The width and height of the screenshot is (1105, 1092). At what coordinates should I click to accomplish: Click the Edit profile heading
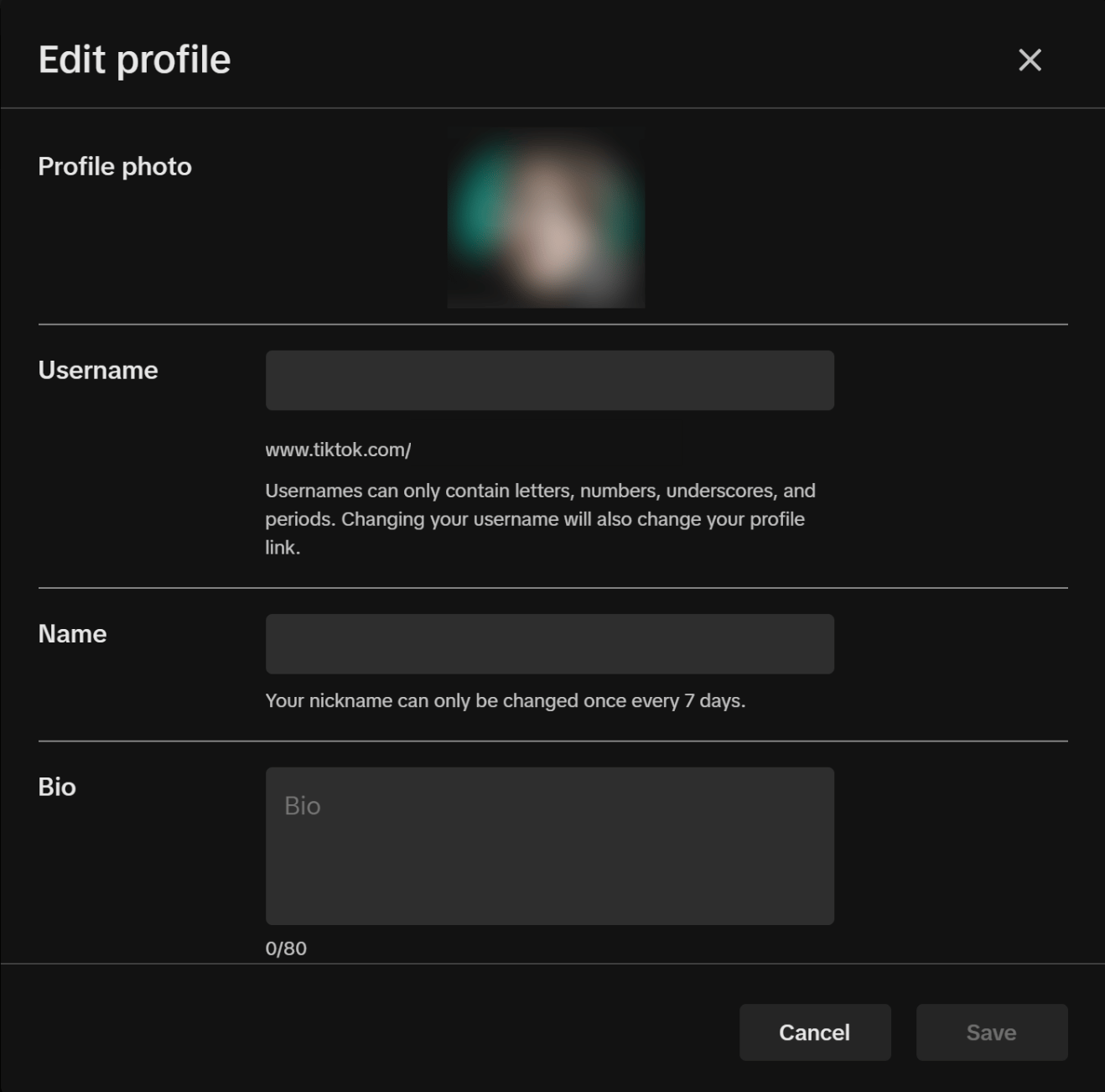134,60
